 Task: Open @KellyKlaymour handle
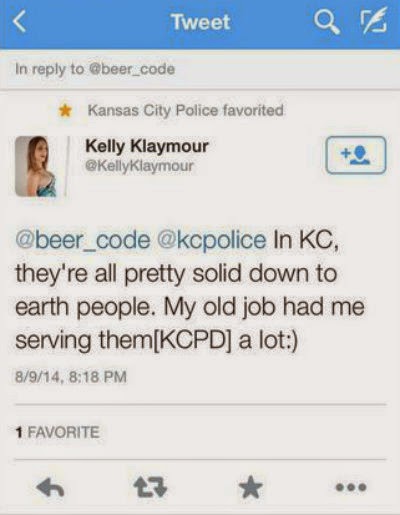(x=140, y=166)
